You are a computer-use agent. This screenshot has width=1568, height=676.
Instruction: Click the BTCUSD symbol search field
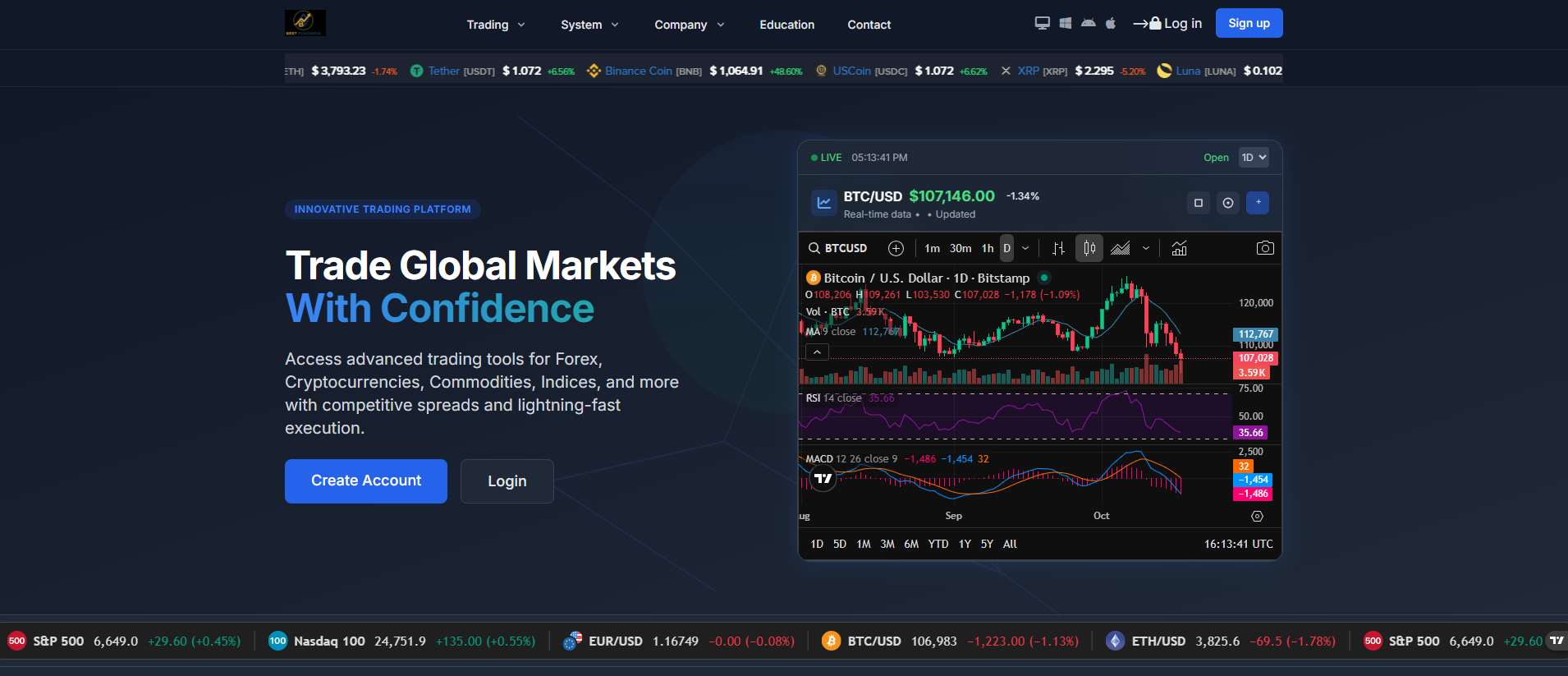click(838, 248)
